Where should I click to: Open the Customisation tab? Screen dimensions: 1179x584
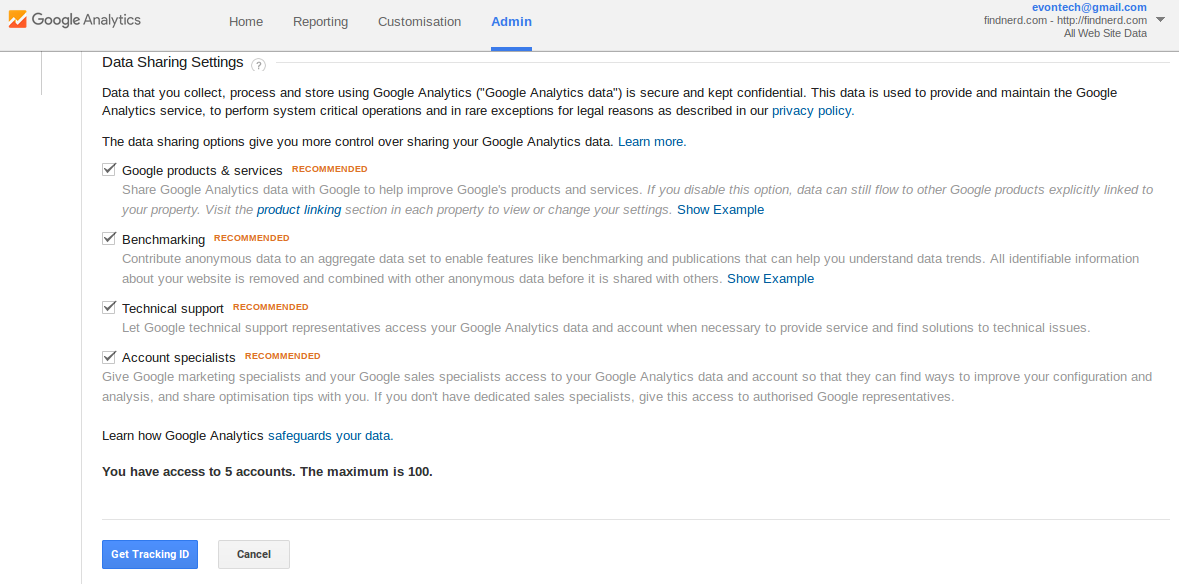pos(420,22)
